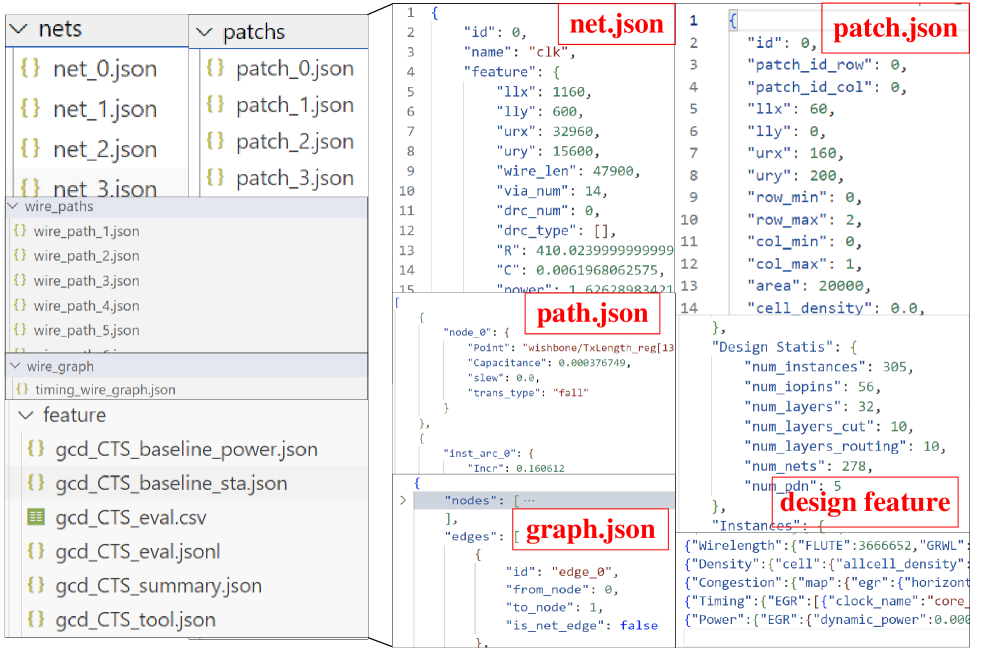Collapse the wire_paths folder

(x=14, y=207)
